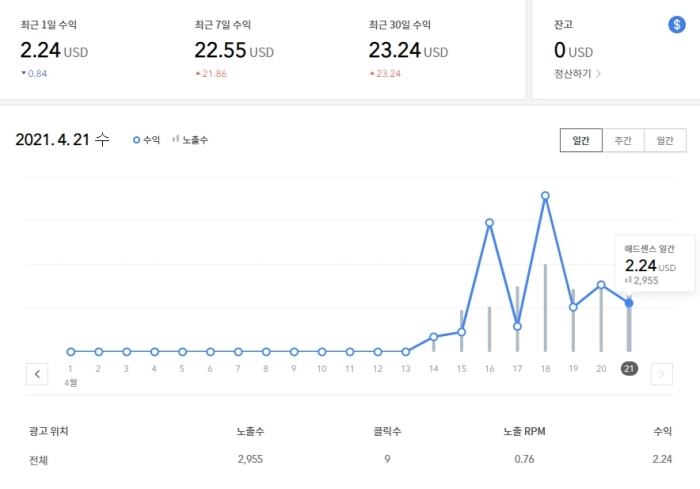Click the blue dollar balance icon

676,25
